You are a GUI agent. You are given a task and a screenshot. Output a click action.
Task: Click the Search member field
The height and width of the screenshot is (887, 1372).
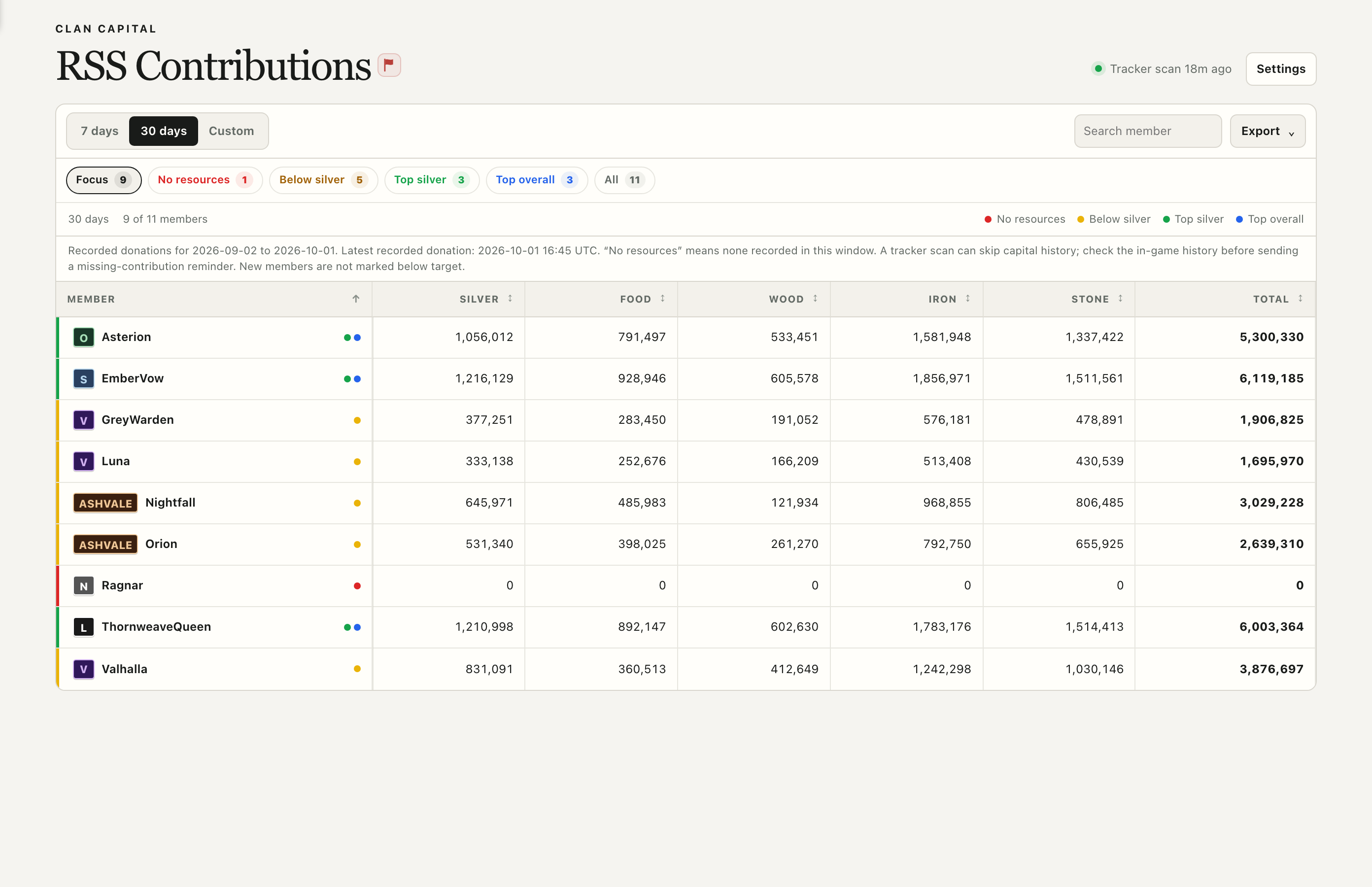(x=1147, y=131)
